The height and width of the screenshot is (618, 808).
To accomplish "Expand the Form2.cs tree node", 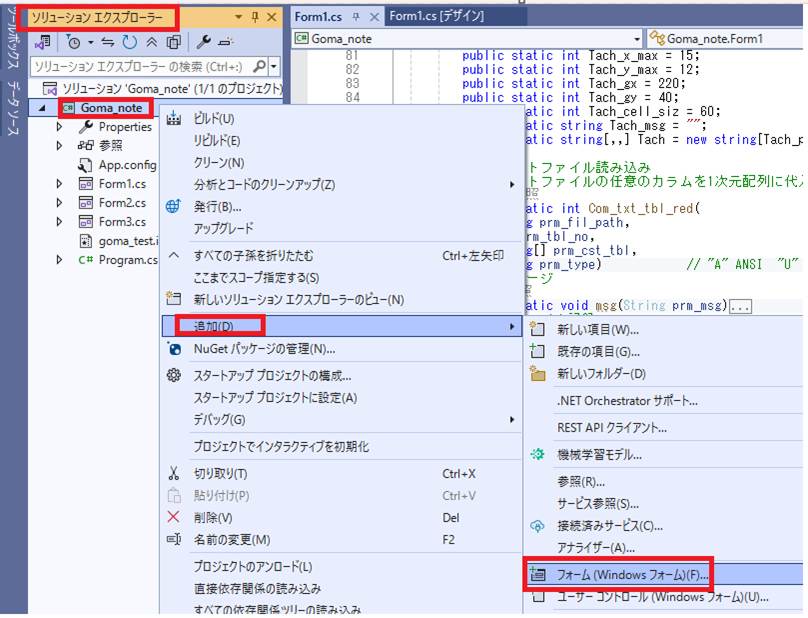I will point(59,203).
